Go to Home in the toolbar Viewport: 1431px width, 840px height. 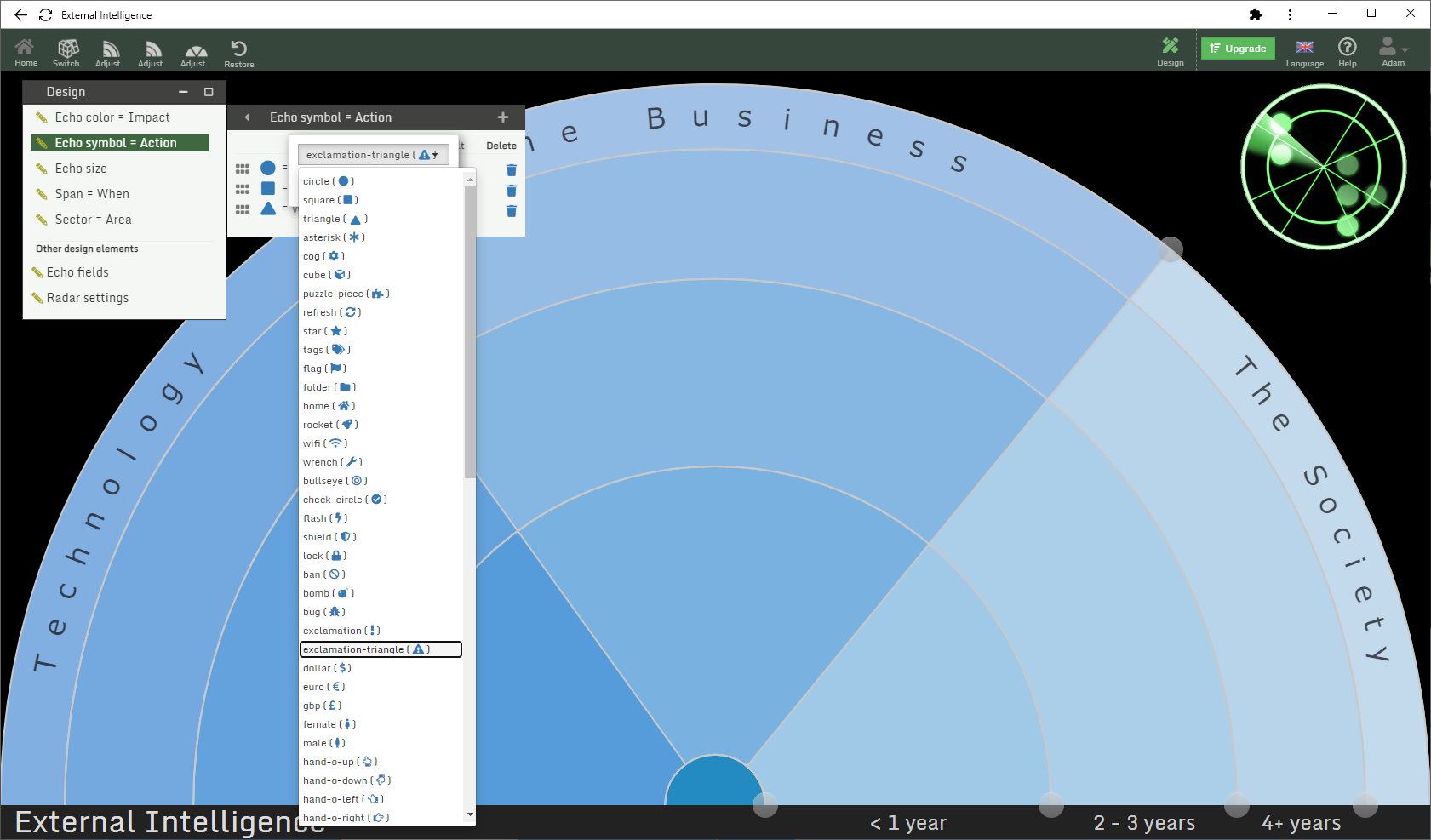point(26,52)
